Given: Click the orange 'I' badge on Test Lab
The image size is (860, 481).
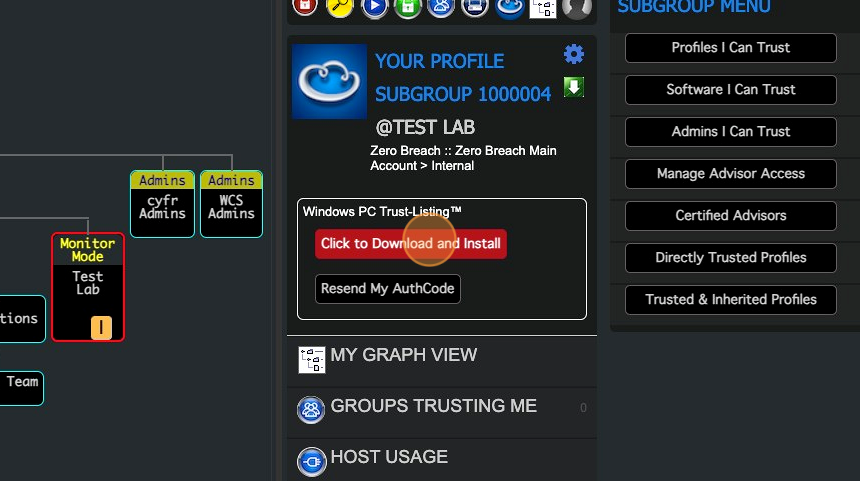Looking at the screenshot, I should click(101, 327).
